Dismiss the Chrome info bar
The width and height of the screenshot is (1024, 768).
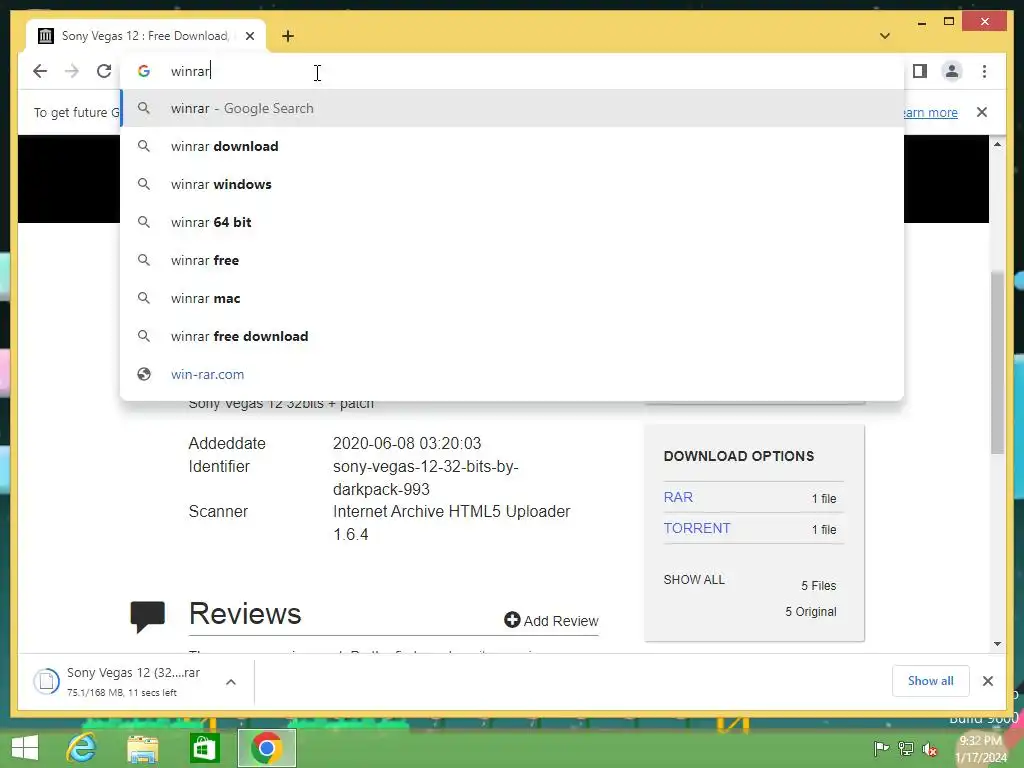(981, 112)
